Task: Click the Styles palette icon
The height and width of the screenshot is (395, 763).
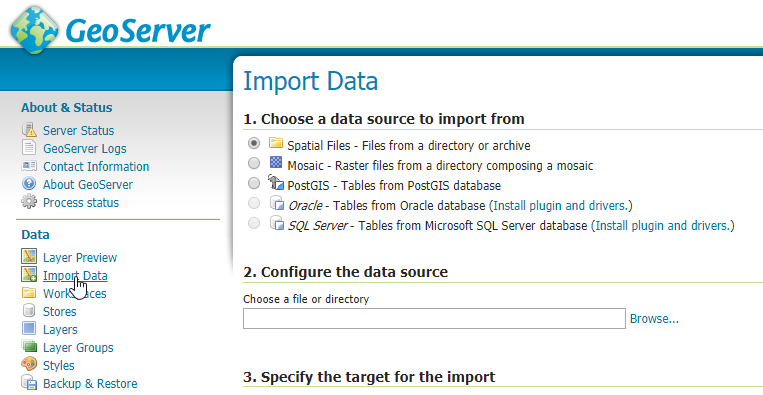Action: 29,364
